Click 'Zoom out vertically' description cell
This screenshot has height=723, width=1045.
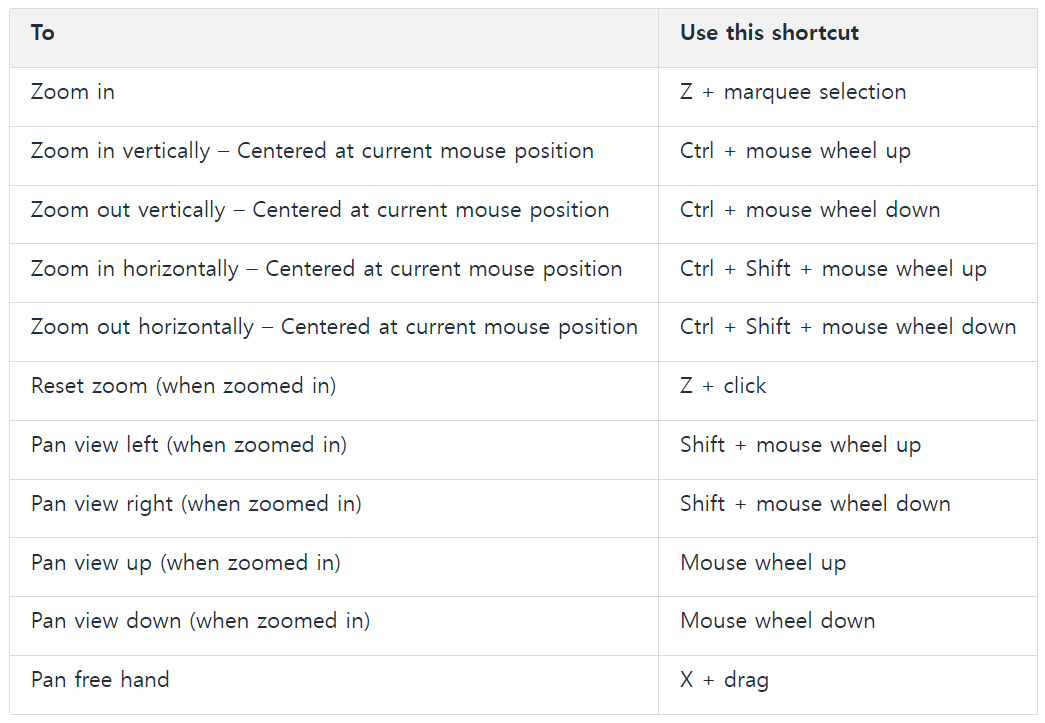coord(320,210)
